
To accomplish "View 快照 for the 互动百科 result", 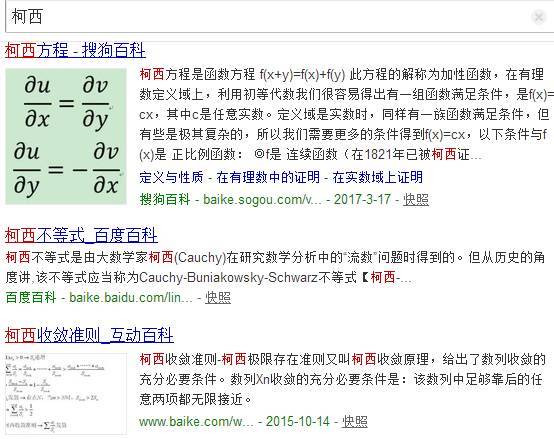I will click(x=355, y=421).
